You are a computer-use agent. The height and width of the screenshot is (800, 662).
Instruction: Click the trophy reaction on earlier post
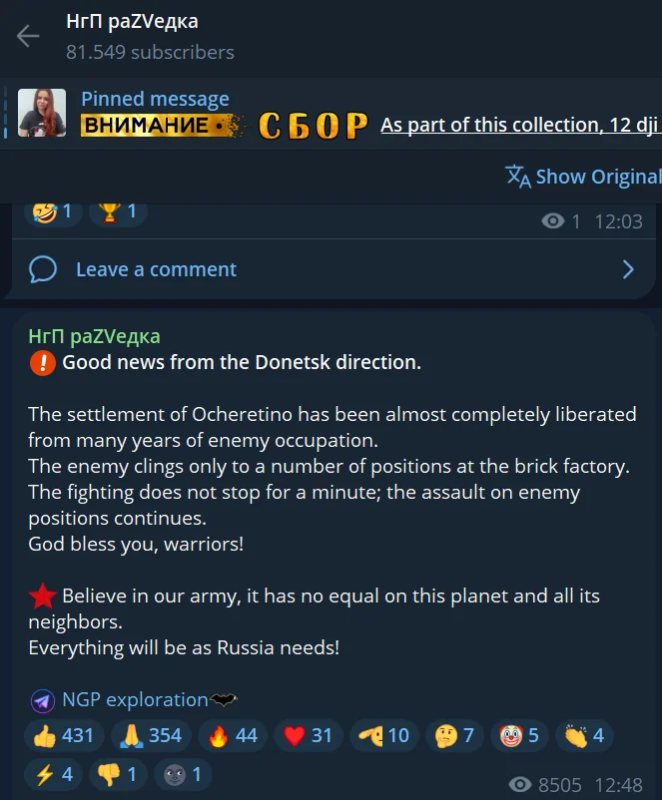[118, 211]
